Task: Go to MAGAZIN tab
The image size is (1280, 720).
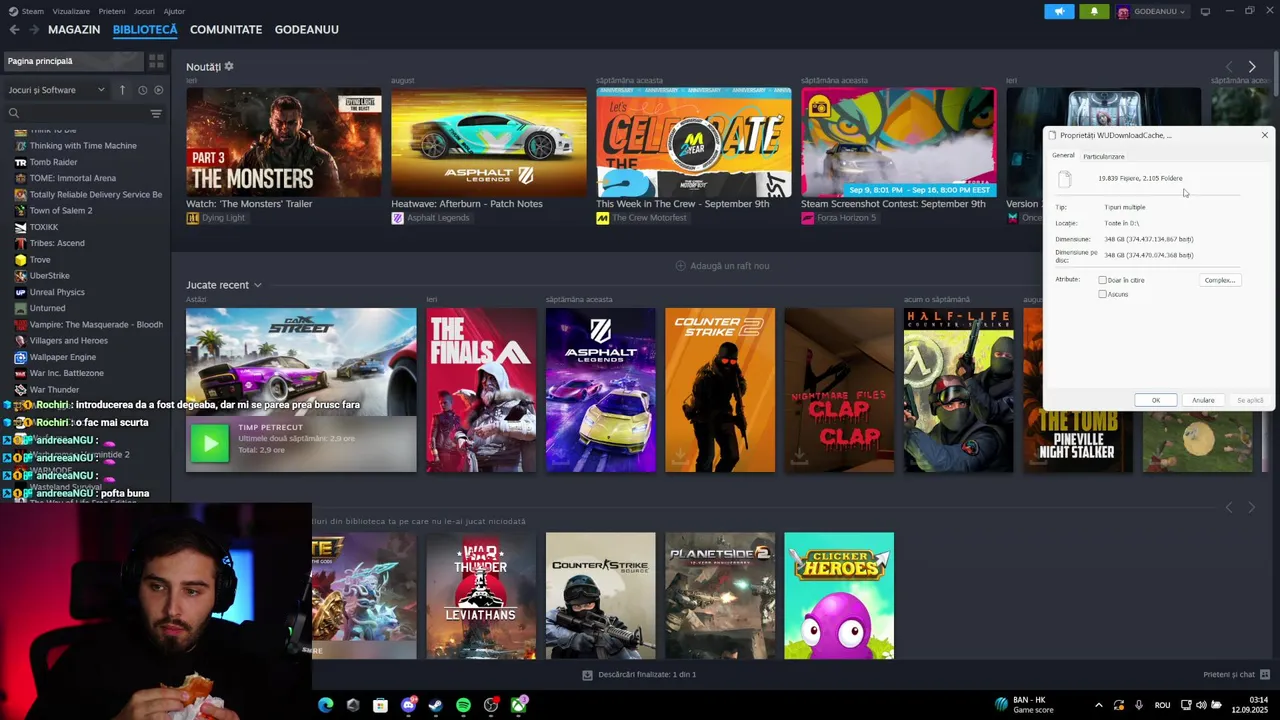Action: [x=74, y=30]
